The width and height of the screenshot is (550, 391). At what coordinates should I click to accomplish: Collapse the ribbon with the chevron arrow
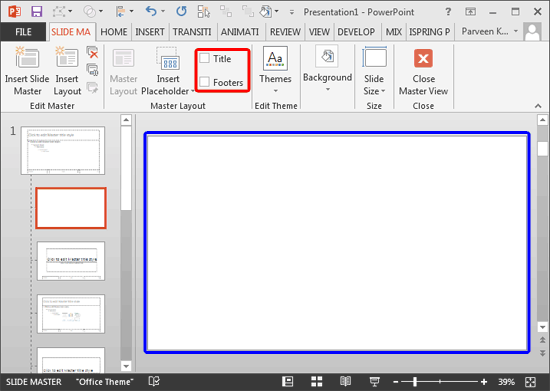538,106
